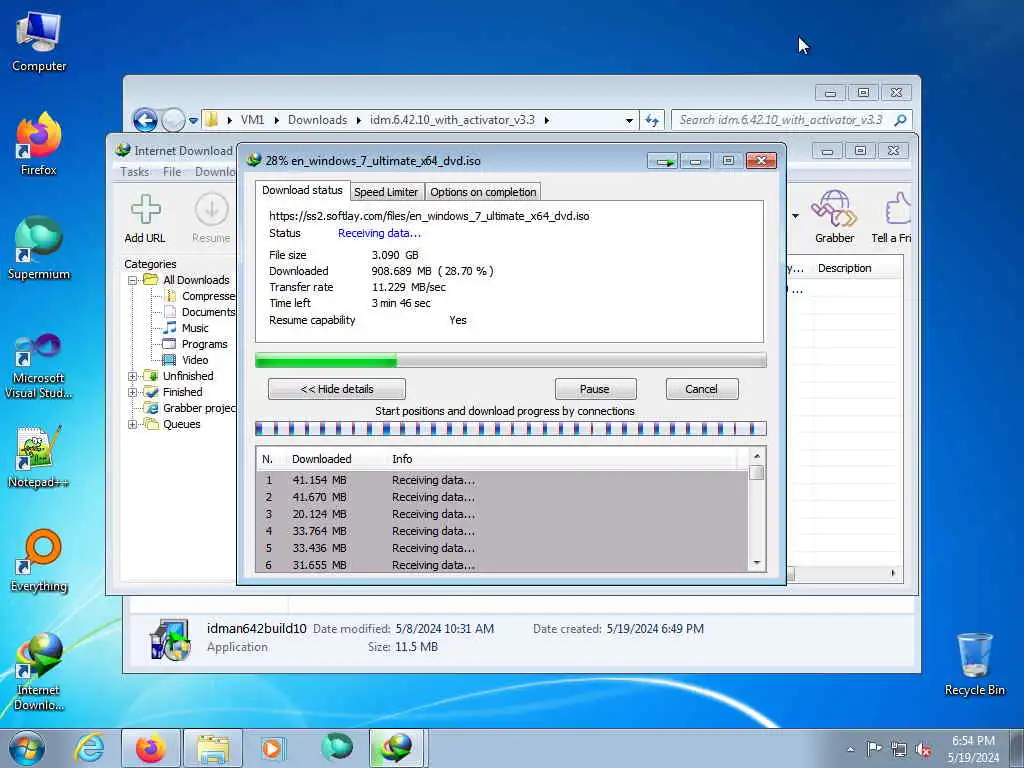The height and width of the screenshot is (768, 1024).
Task: Open Supermium desktop shortcut
Action: [x=39, y=248]
